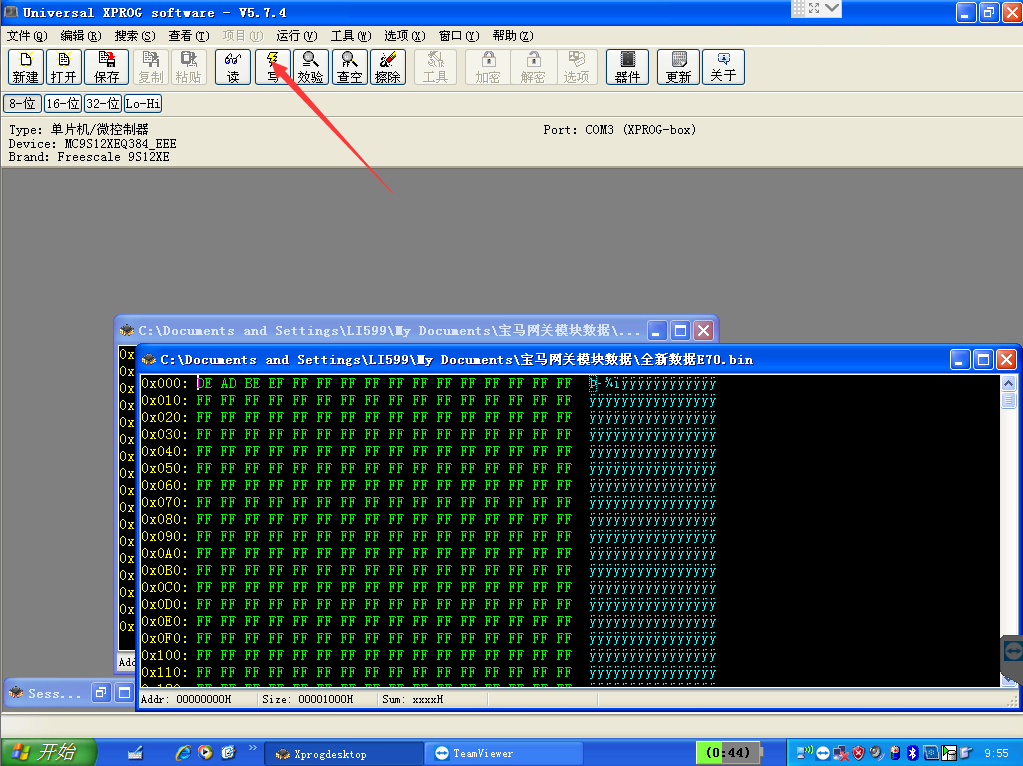Open the 编辑 menu

click(x=81, y=36)
